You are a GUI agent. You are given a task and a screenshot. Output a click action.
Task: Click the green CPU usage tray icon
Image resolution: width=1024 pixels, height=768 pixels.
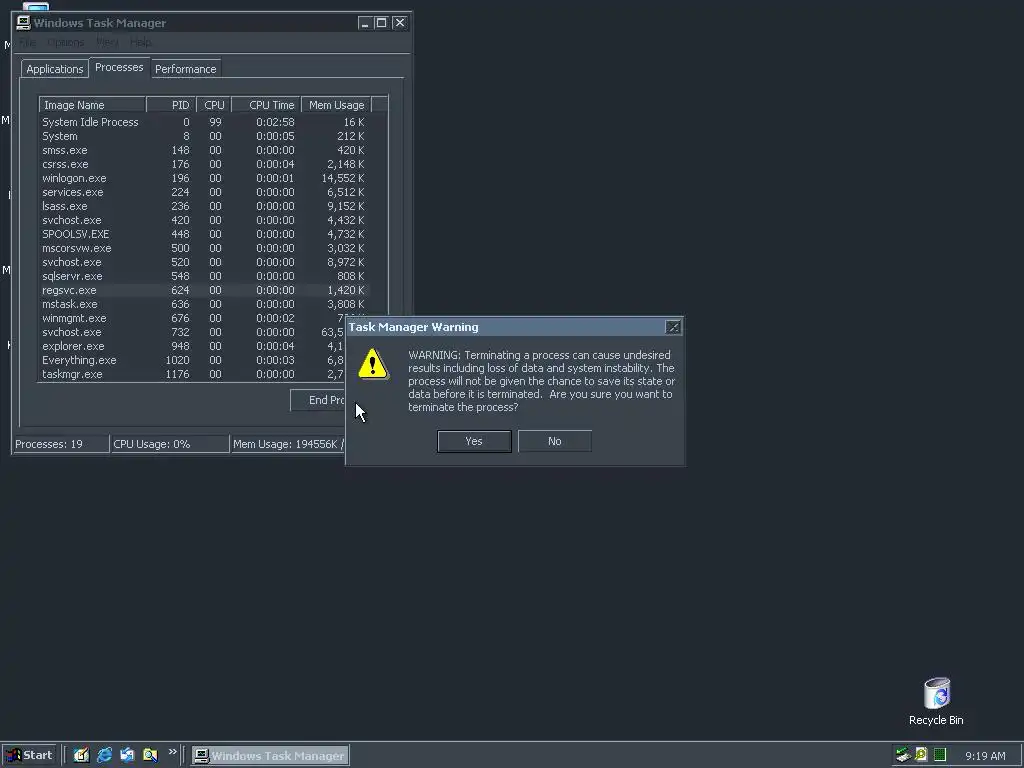(940, 755)
